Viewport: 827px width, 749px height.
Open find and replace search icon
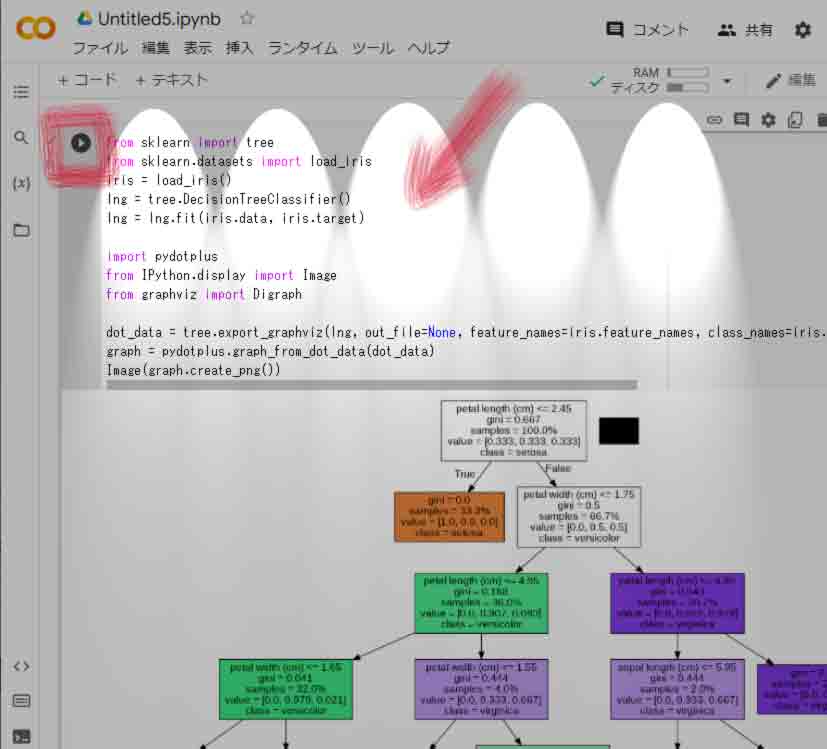pos(21,138)
